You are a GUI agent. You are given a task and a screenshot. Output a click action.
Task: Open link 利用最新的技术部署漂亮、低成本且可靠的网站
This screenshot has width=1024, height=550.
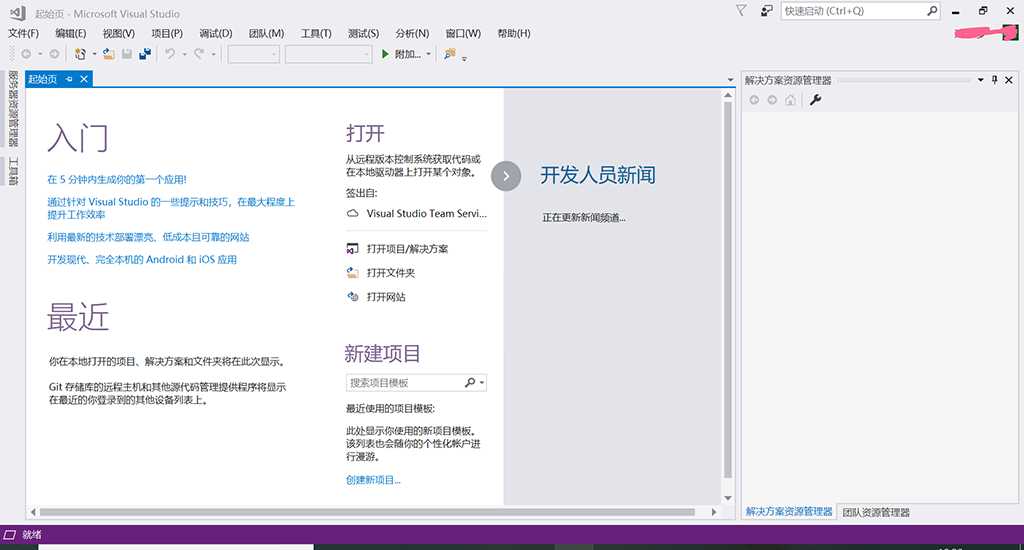pyautogui.click(x=148, y=237)
